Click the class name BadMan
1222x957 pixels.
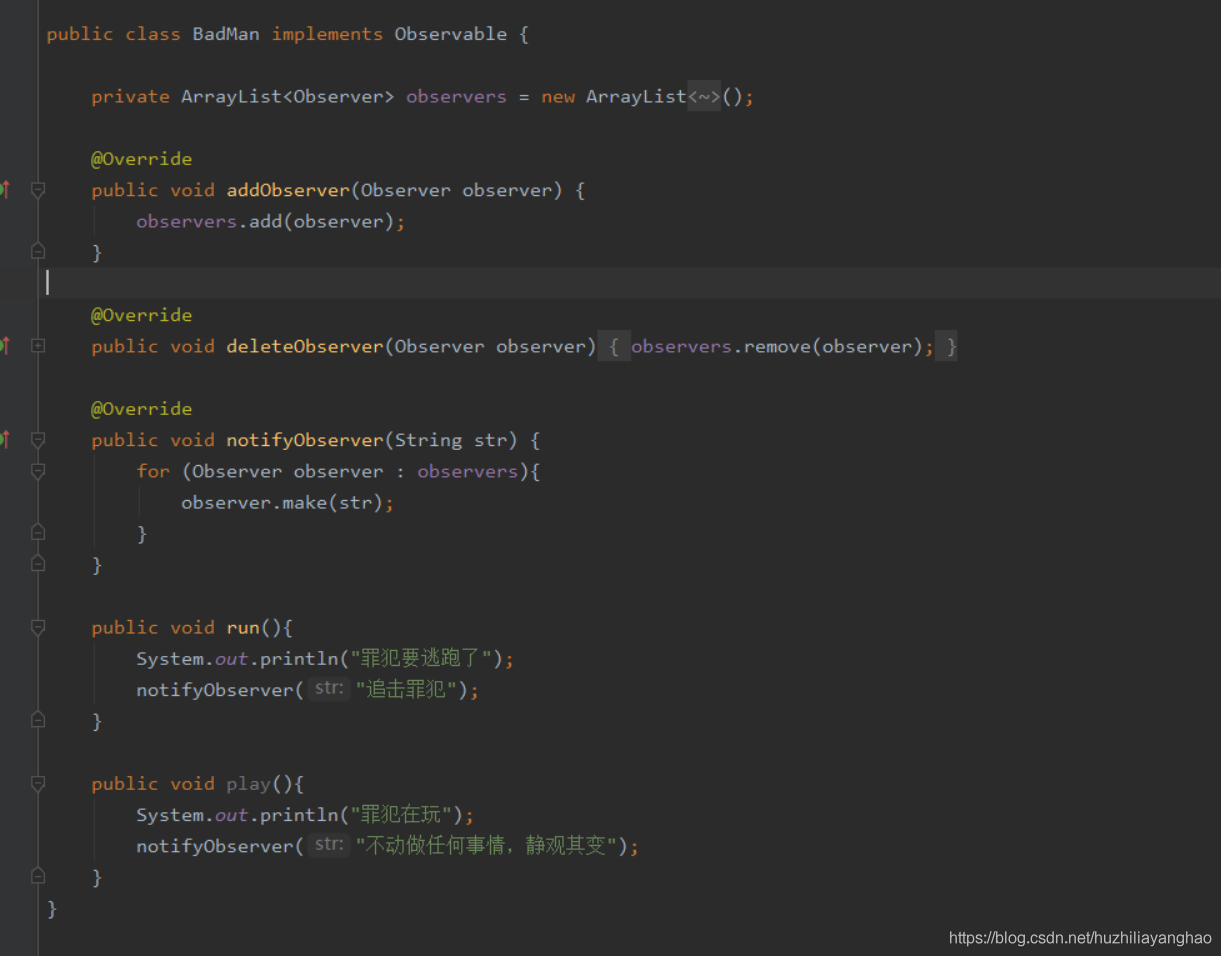click(x=226, y=34)
